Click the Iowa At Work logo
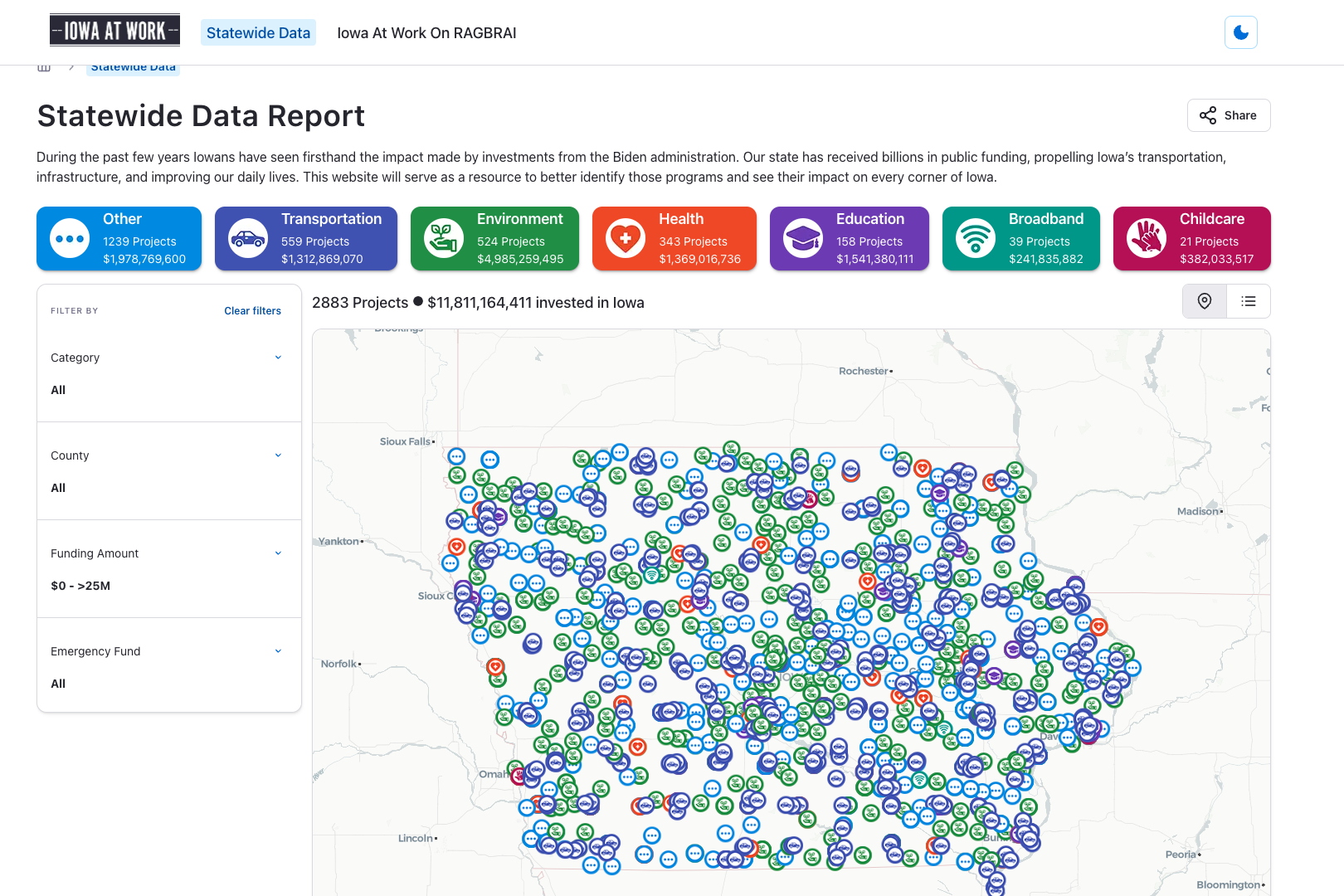The width and height of the screenshot is (1344, 896). tap(114, 31)
